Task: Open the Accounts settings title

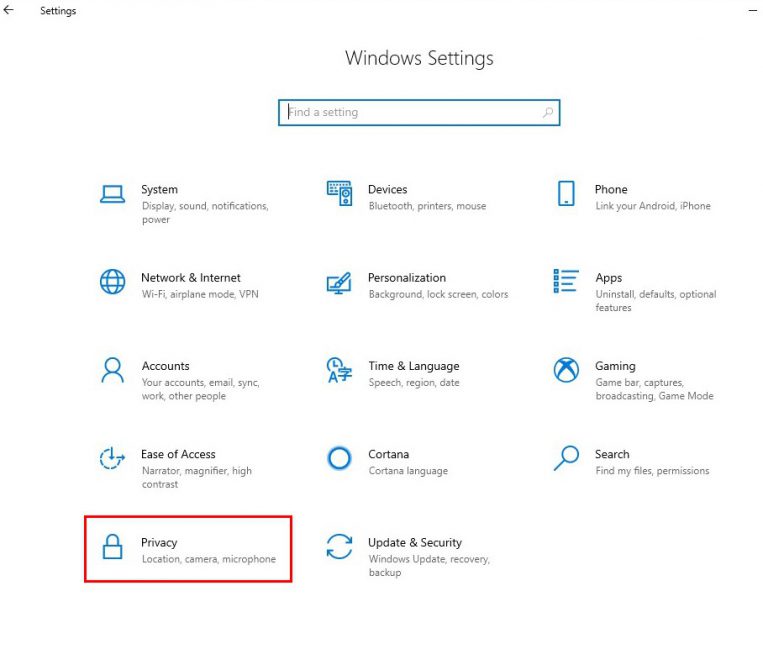Action: (165, 366)
